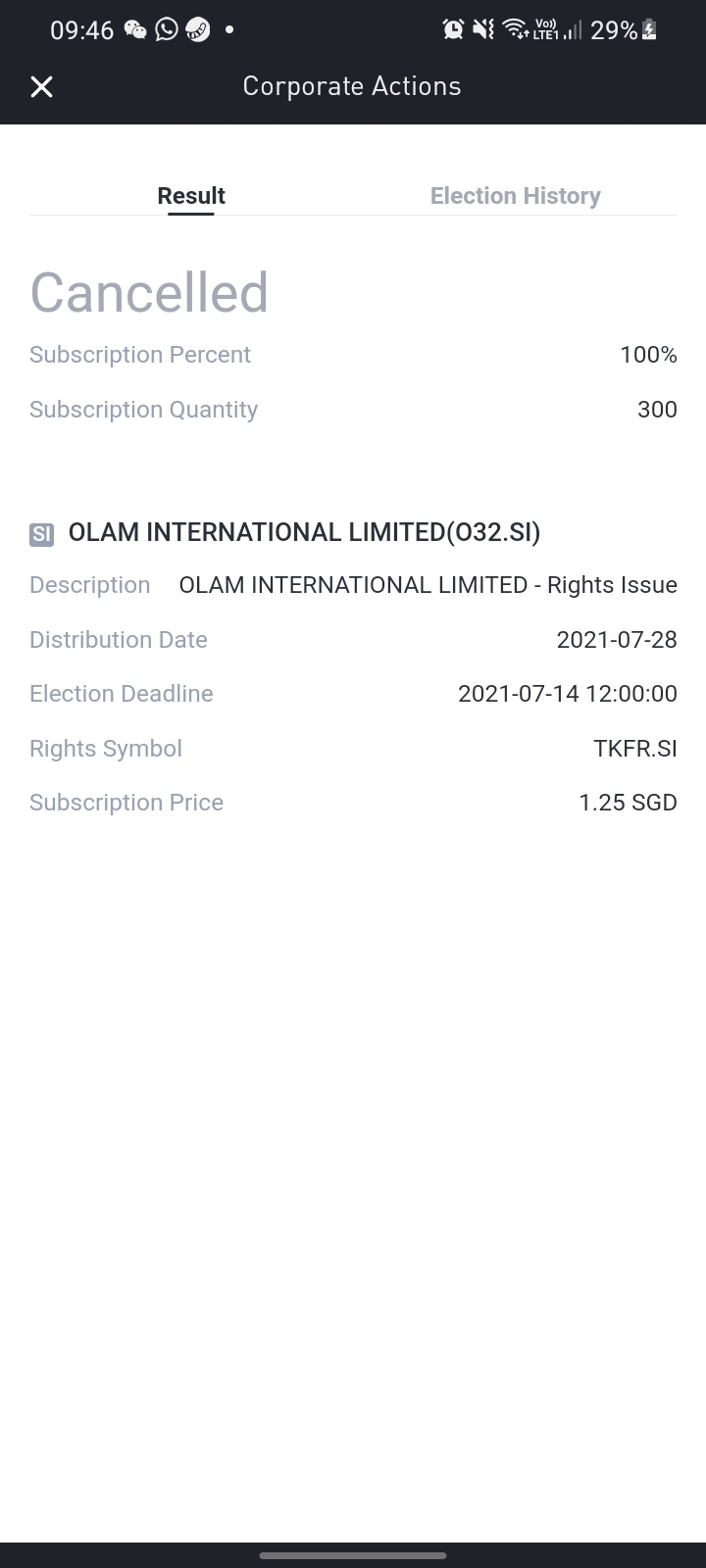Switch to the Election History tab
Viewport: 706px width, 1568px height.
[x=515, y=196]
